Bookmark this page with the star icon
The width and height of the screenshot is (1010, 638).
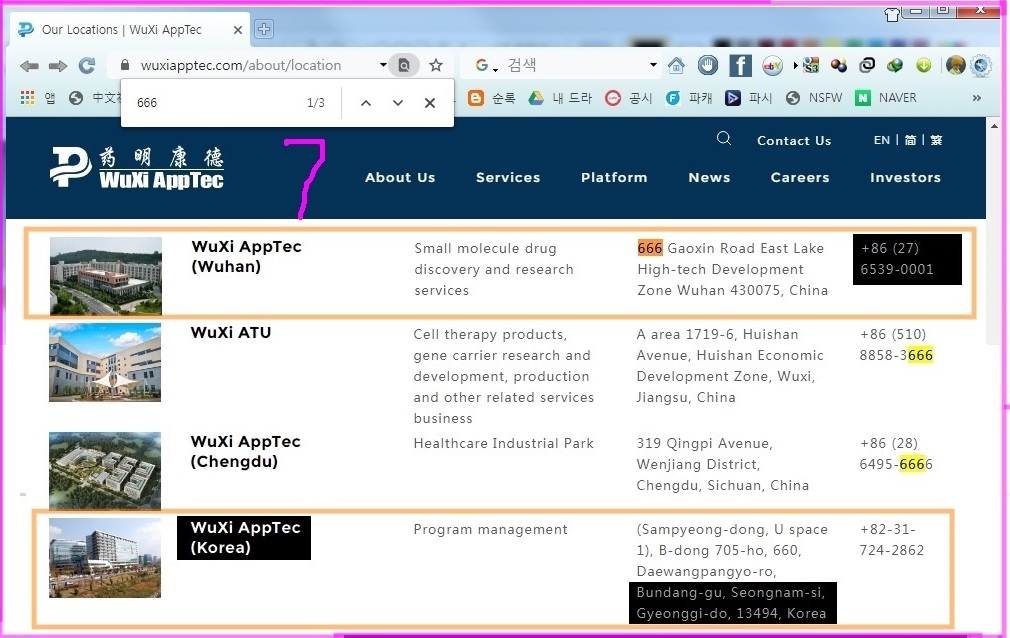[436, 65]
